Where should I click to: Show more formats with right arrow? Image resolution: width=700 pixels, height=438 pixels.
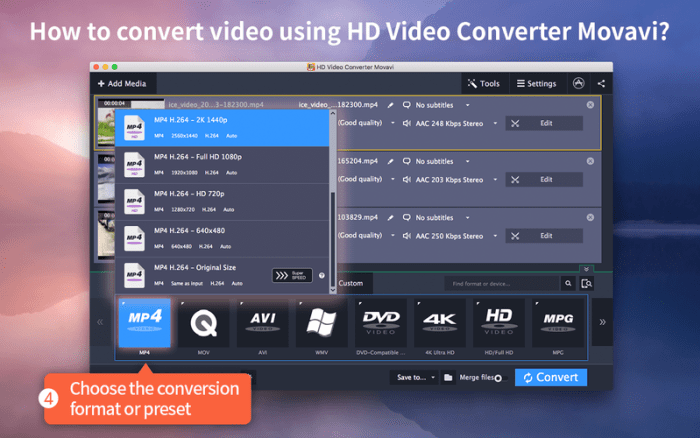[x=602, y=322]
